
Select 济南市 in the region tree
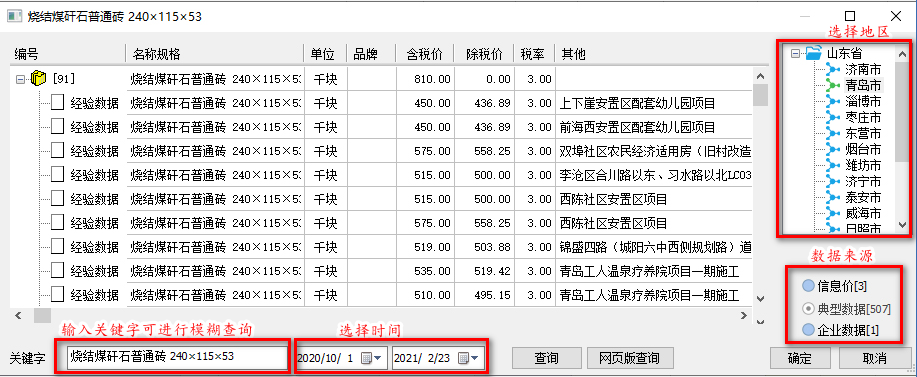coord(863,70)
